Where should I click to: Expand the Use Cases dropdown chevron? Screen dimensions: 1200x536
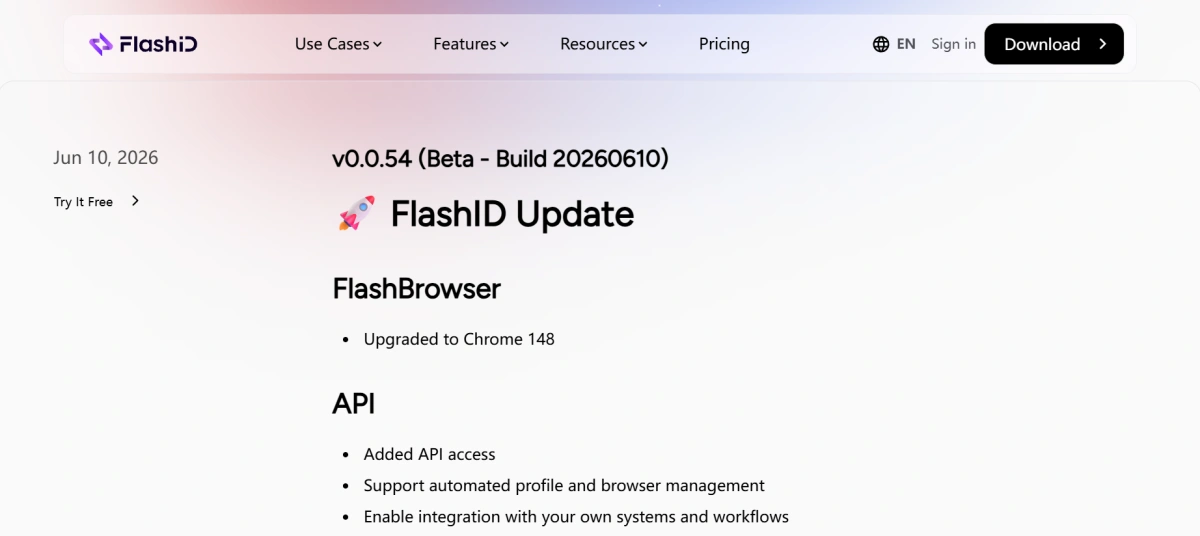pos(378,45)
